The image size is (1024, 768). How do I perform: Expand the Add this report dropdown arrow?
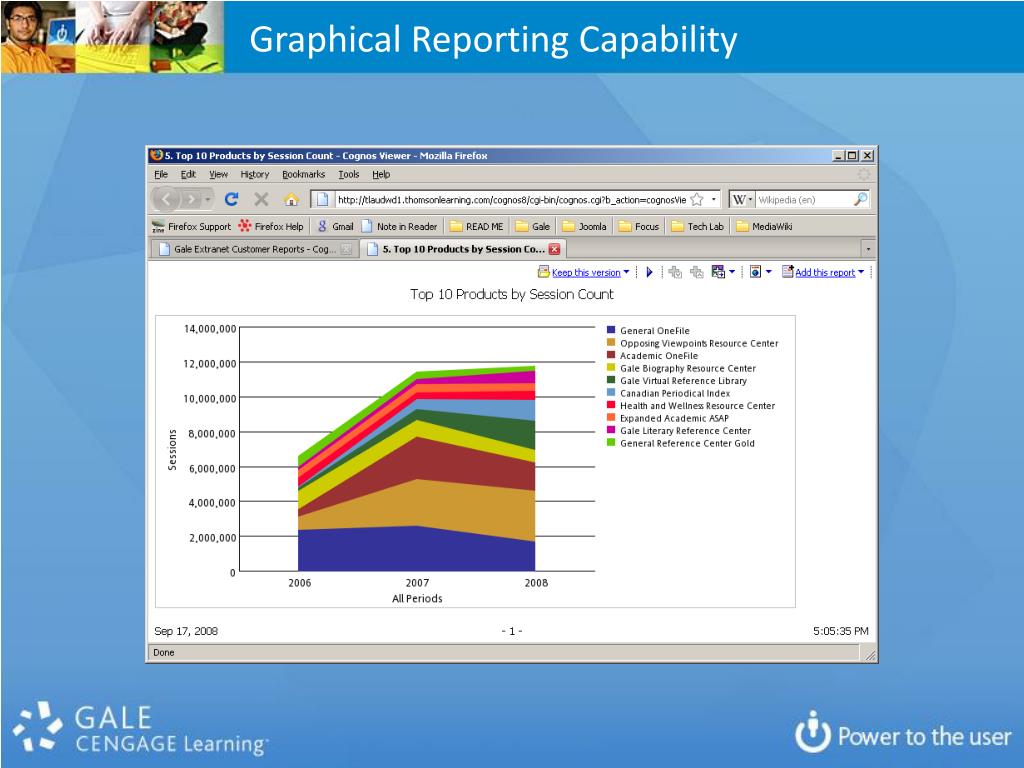coord(861,272)
